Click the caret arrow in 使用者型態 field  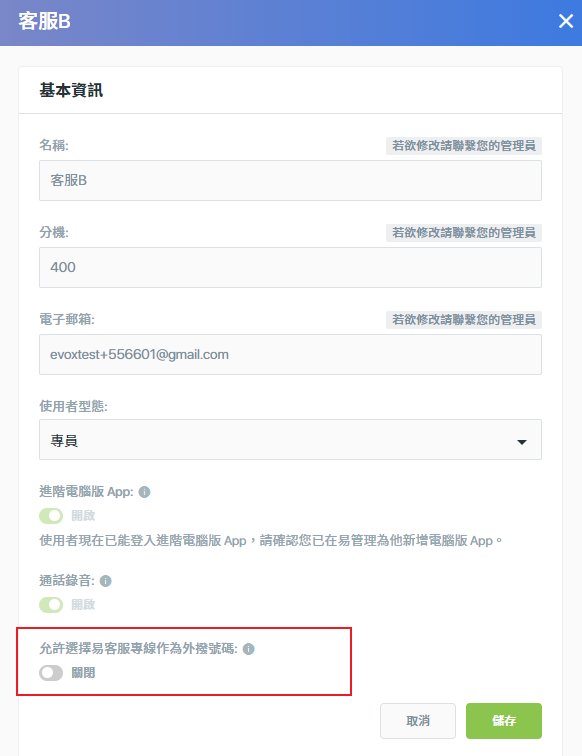coord(522,442)
